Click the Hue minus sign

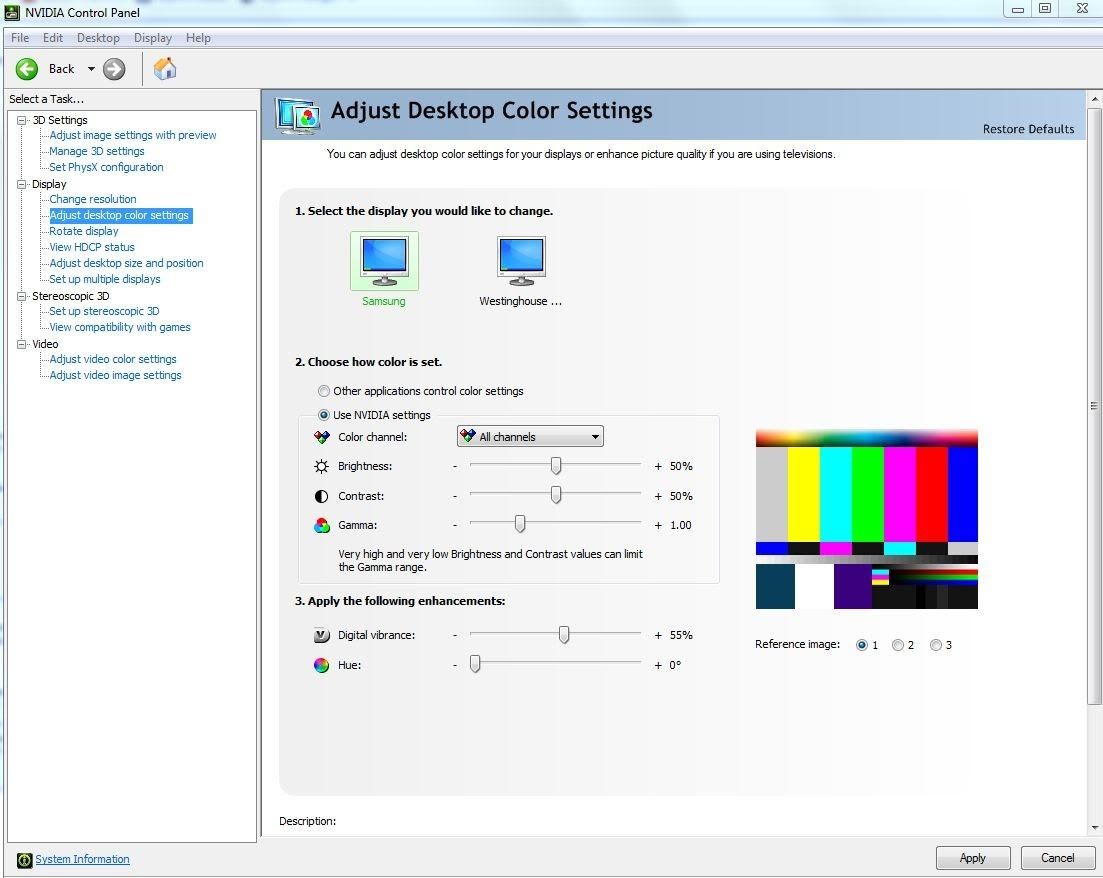coord(455,665)
